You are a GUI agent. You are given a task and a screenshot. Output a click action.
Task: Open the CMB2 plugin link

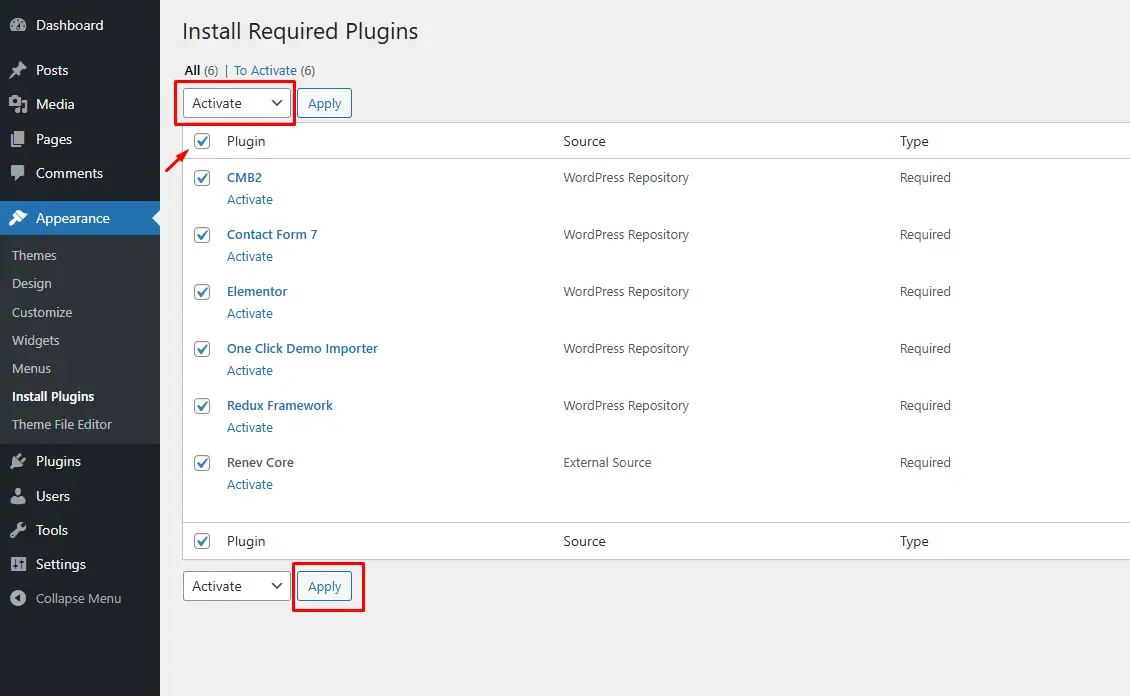click(x=244, y=178)
